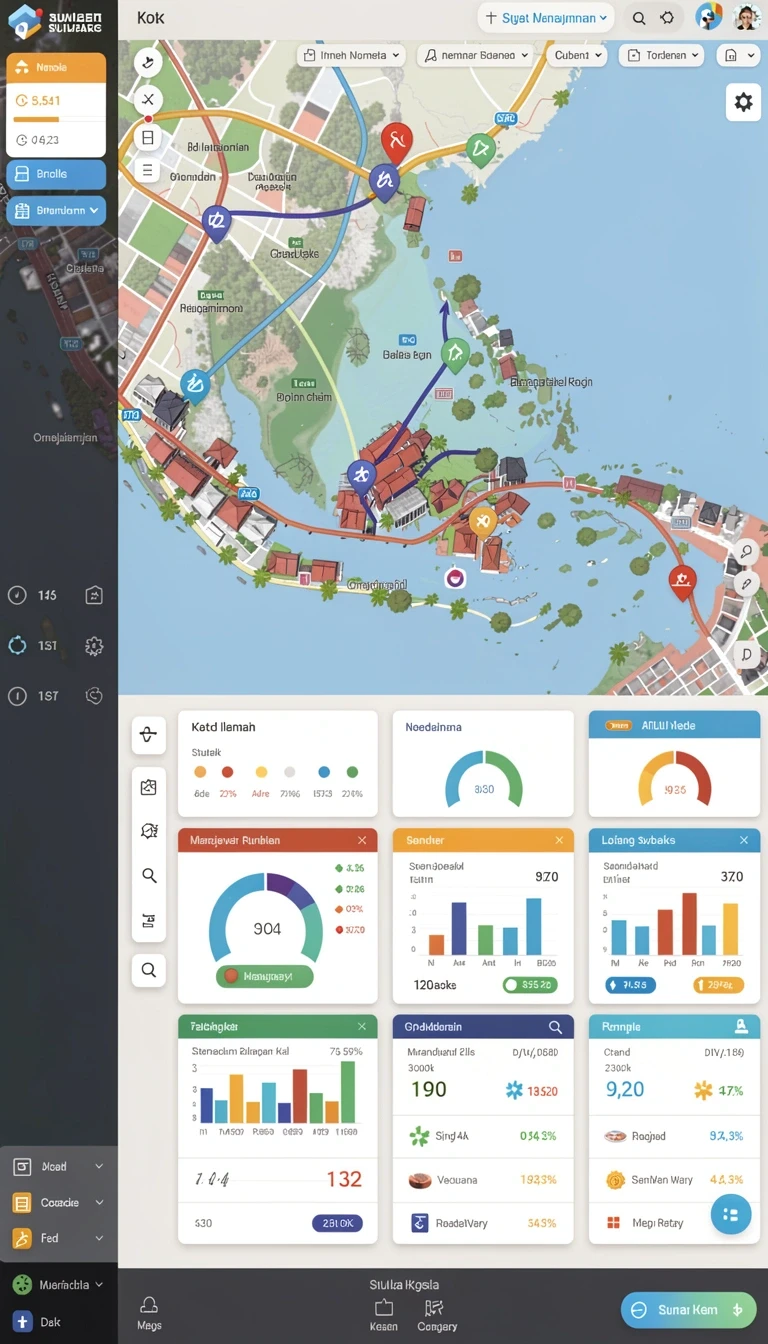Click the orange map pin among red buildings
Screen dimensions: 768x1344
point(482,522)
